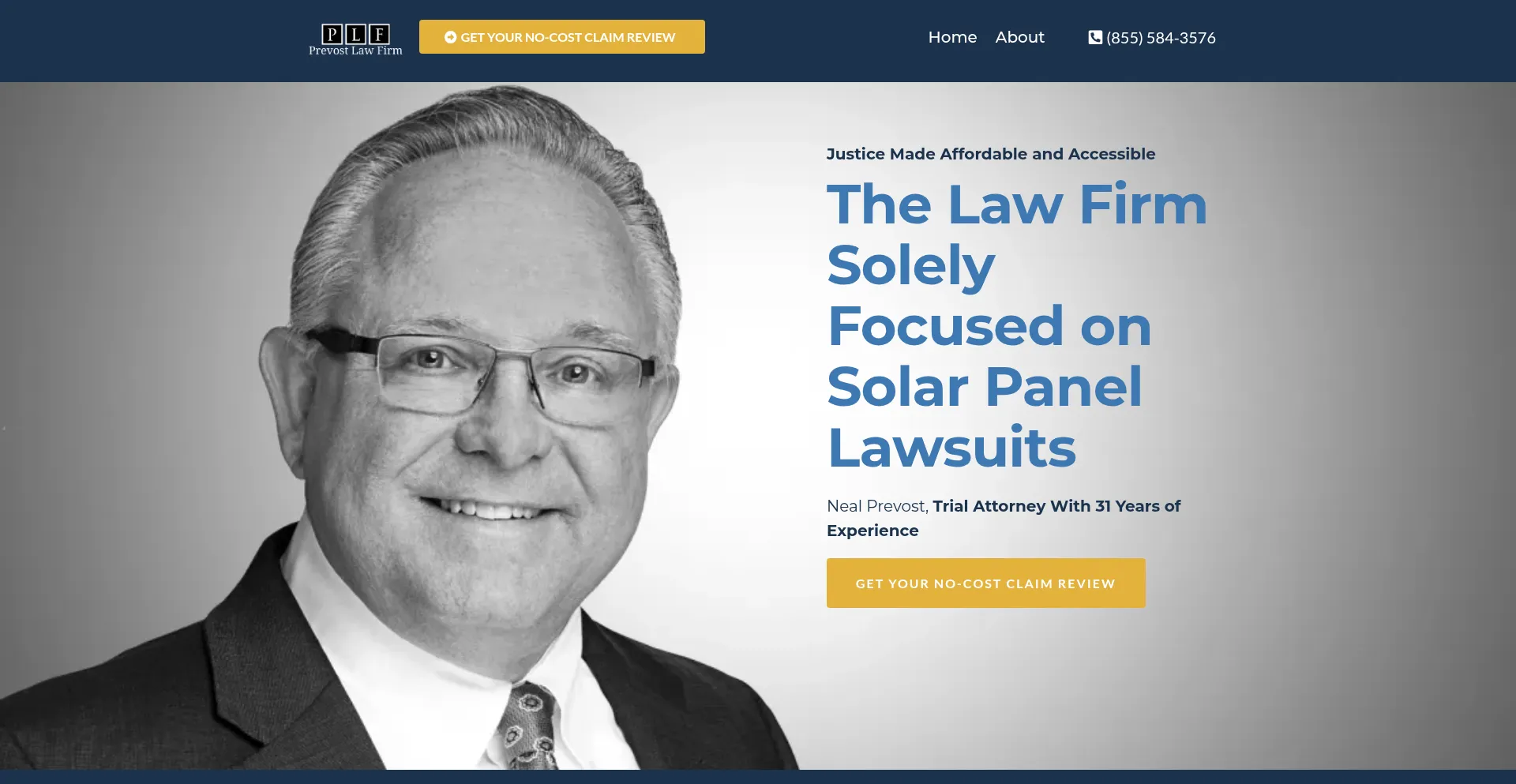Click the headline line 'The Law Firm'
The width and height of the screenshot is (1516, 784).
click(1017, 204)
